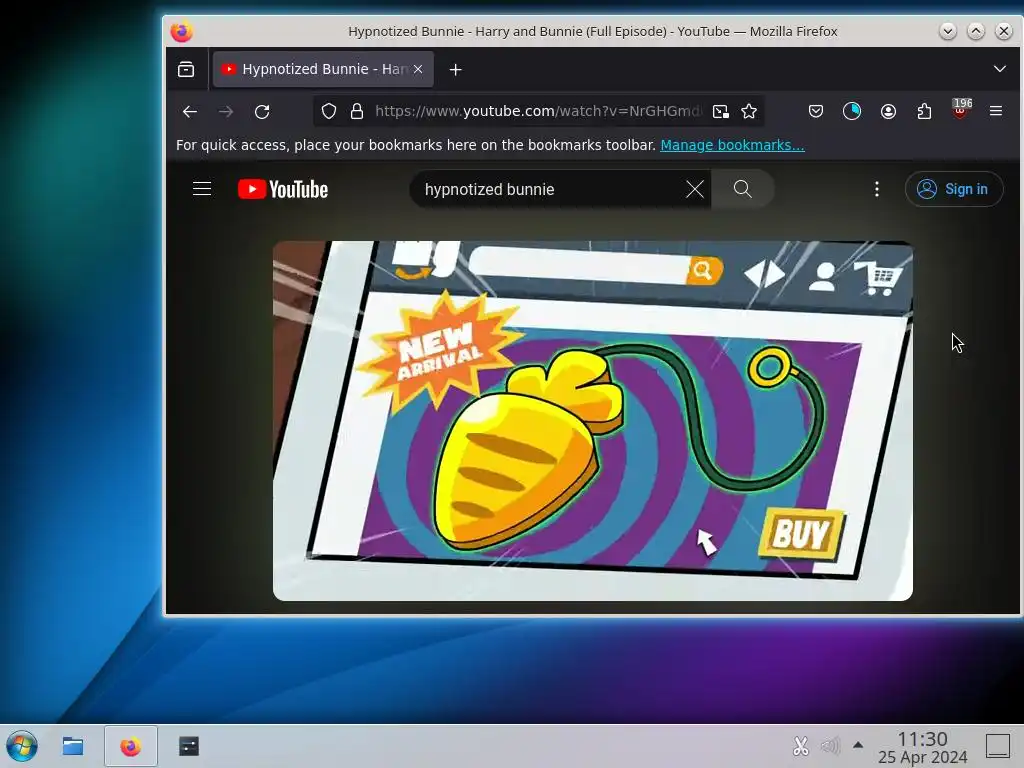Click the video player to pause

point(592,421)
